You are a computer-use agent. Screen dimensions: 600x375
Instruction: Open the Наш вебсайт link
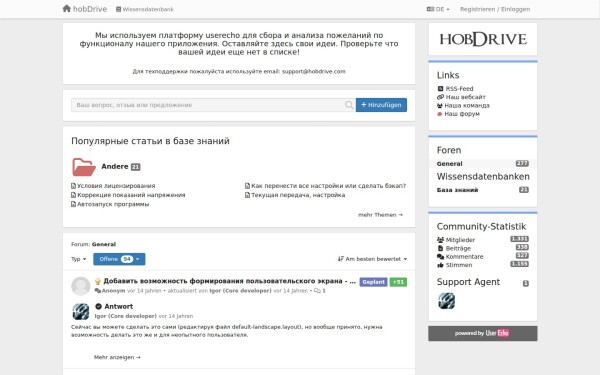pyautogui.click(x=465, y=97)
